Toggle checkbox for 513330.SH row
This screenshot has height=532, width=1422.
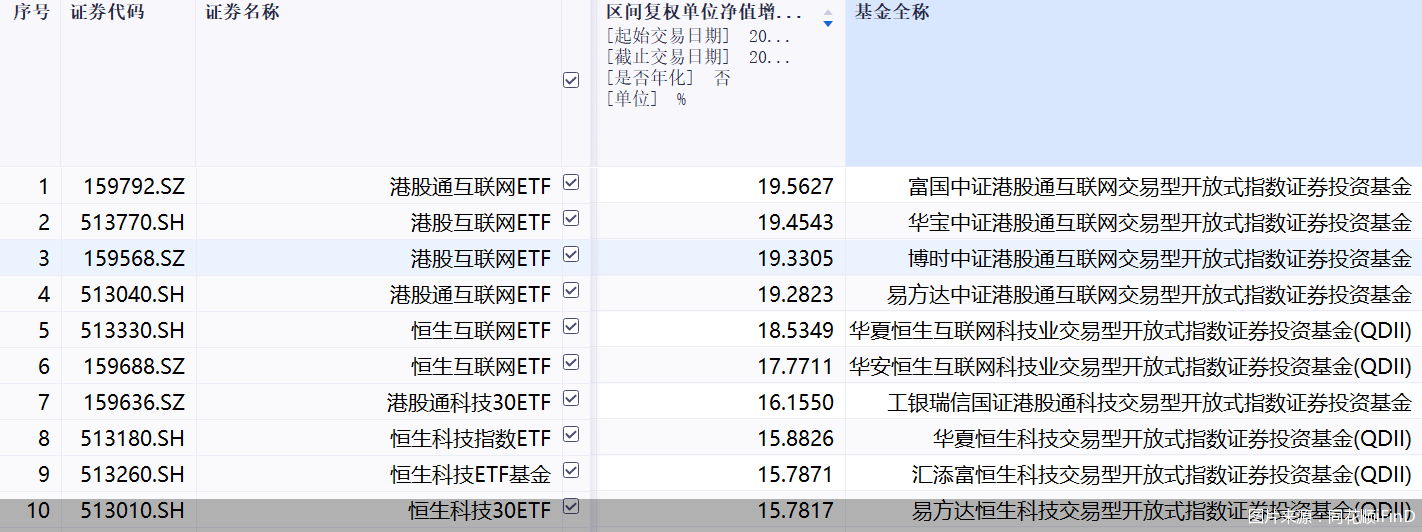[x=571, y=327]
